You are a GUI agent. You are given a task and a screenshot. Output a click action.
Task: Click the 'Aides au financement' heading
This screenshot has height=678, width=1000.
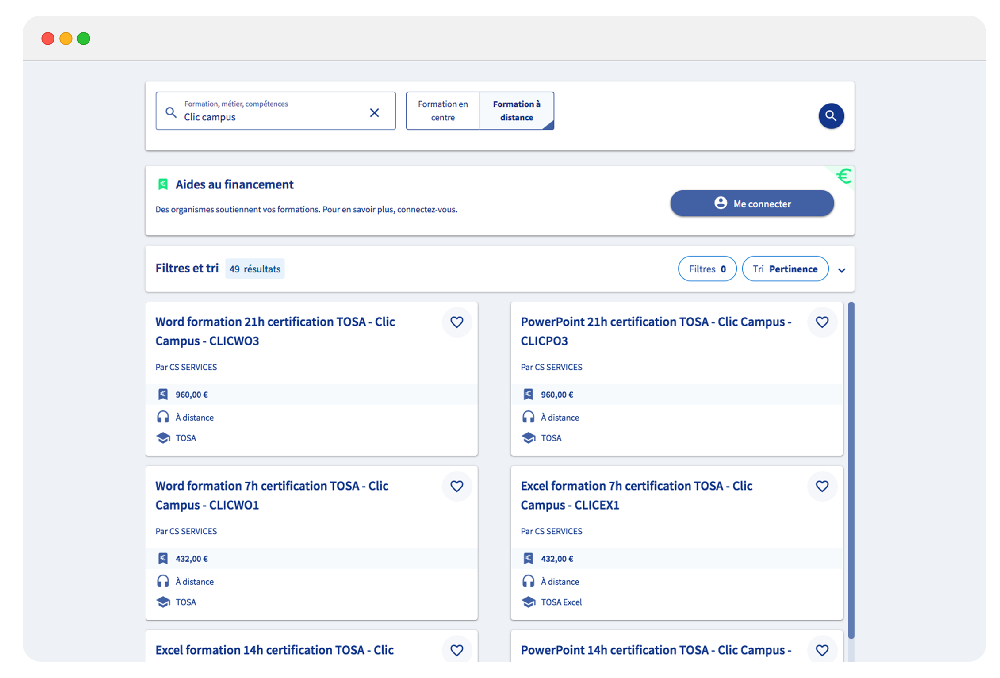235,184
